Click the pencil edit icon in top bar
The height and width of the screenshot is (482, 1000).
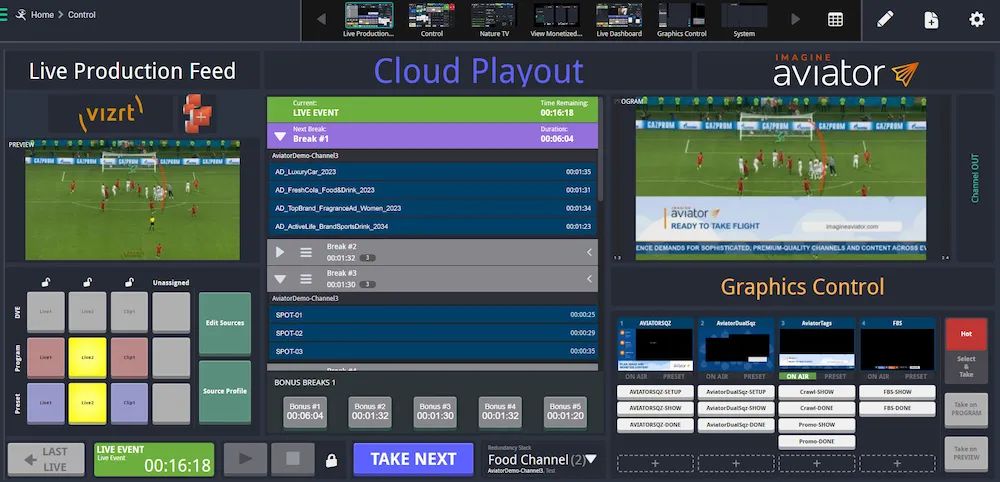coord(885,19)
